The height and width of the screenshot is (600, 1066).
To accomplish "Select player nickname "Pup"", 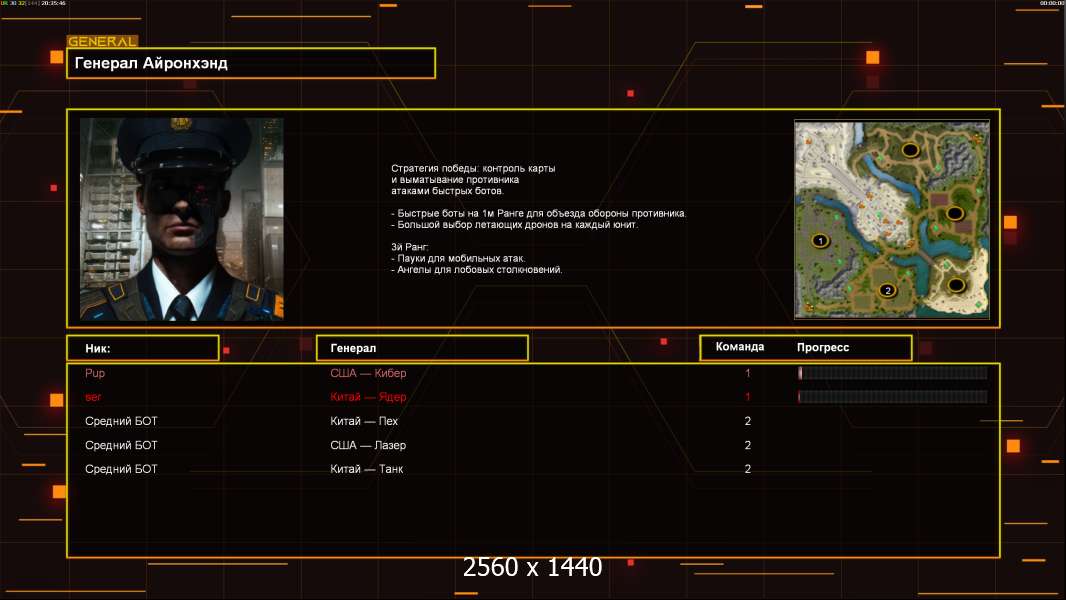I will coord(95,373).
